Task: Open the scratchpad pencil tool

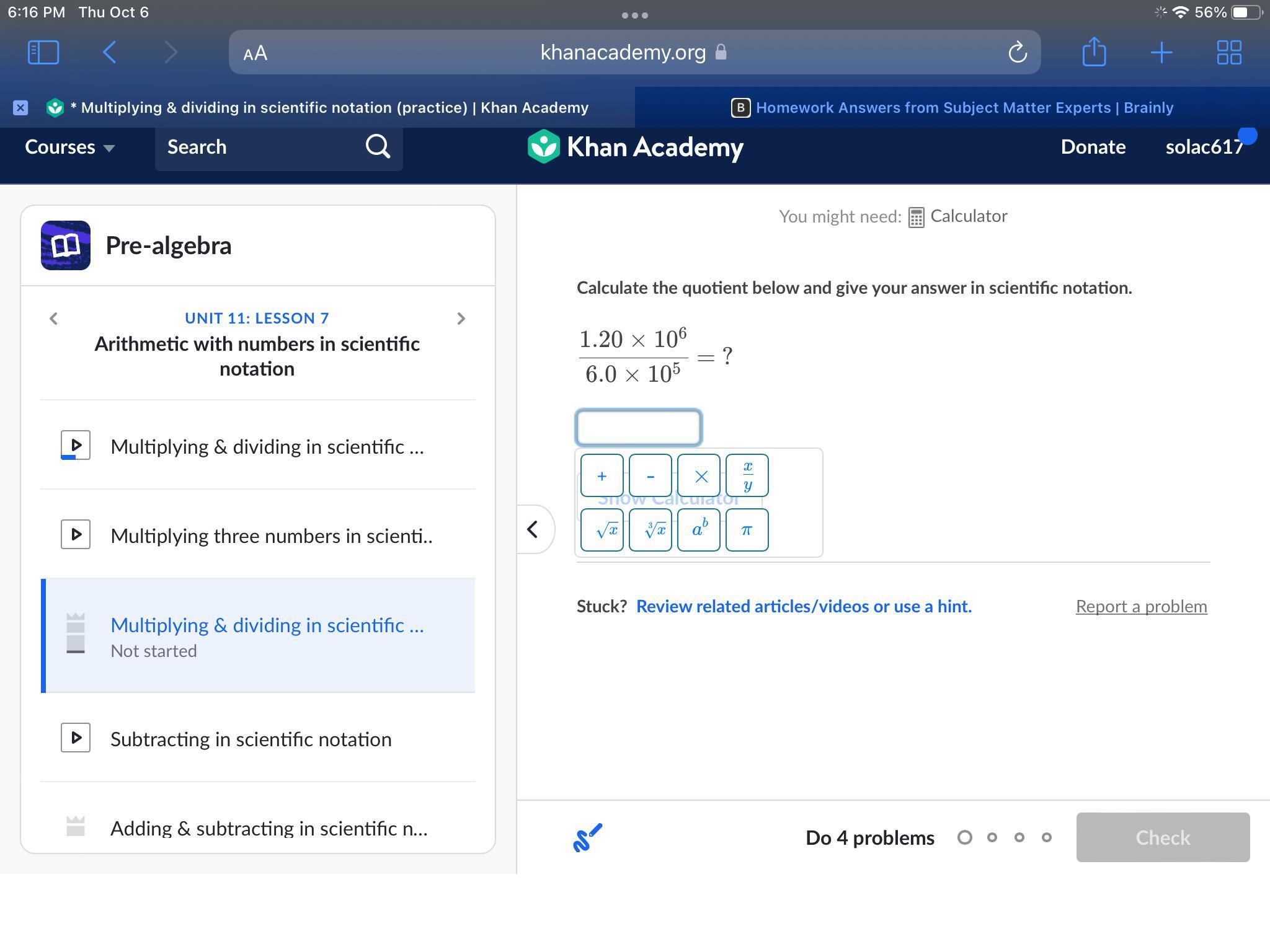Action: tap(587, 837)
